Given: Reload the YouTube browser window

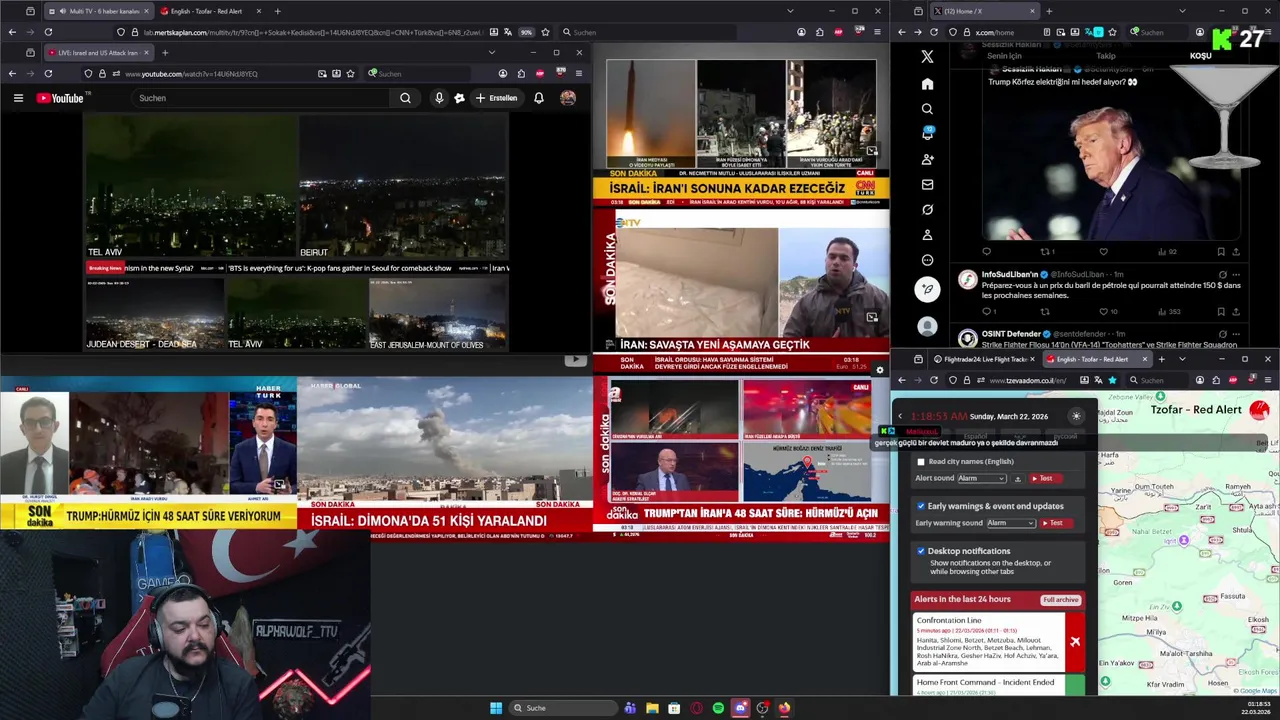Looking at the screenshot, I should 48,73.
